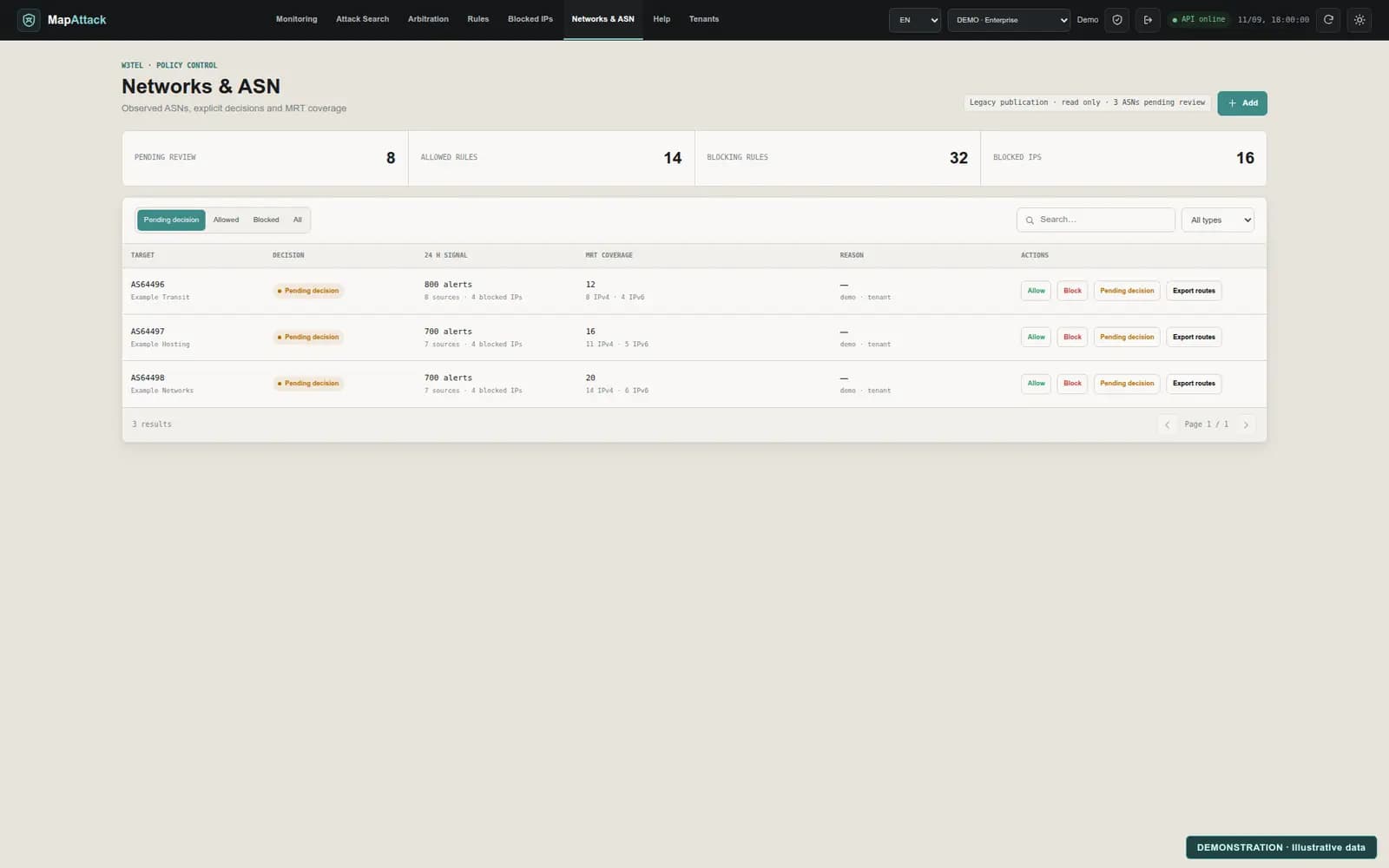Viewport: 1389px width, 868px height.
Task: Open the DEMO · Enterprise tenant dropdown
Action: tap(1009, 20)
